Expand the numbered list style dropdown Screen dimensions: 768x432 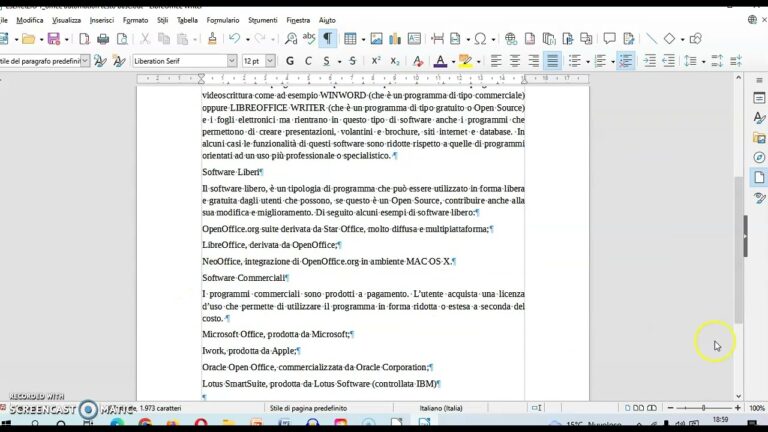point(613,62)
